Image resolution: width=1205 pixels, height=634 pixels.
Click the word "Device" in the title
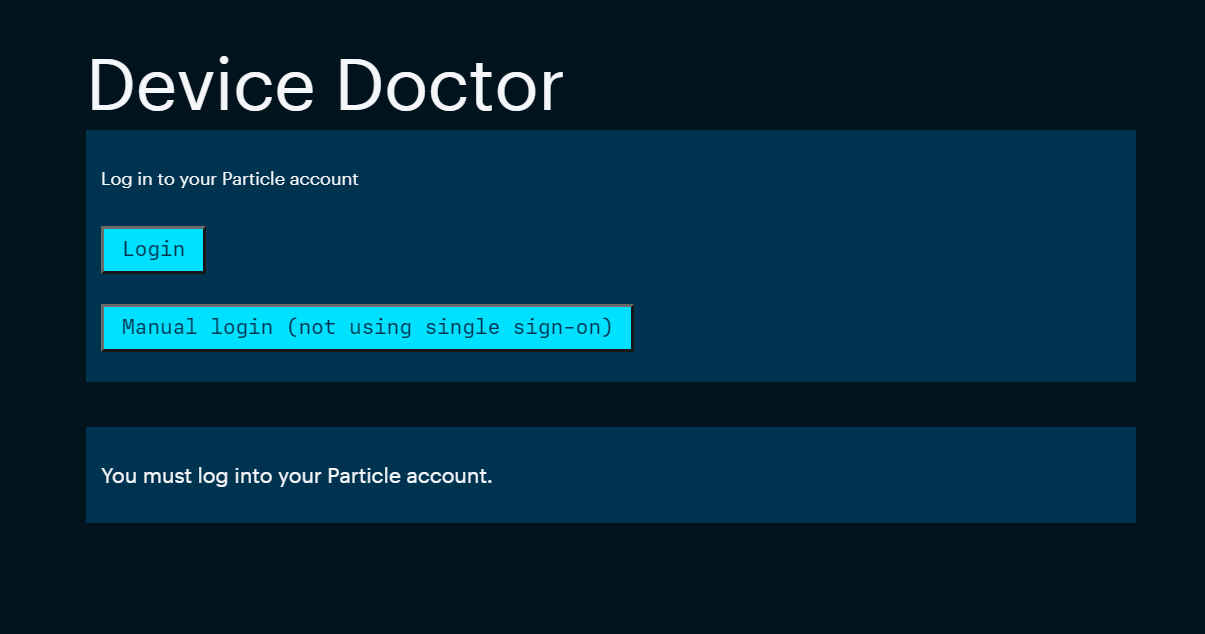201,86
